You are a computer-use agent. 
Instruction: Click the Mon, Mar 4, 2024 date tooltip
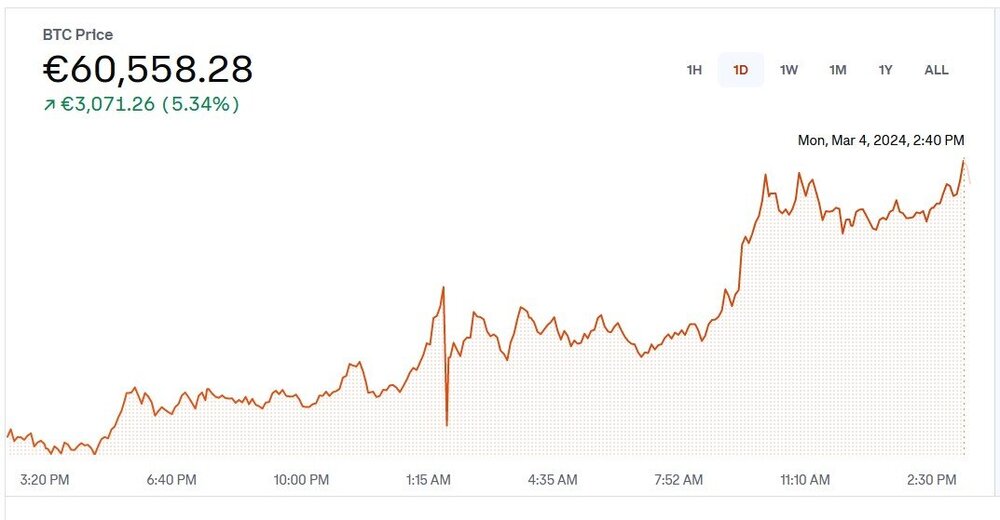[880, 141]
